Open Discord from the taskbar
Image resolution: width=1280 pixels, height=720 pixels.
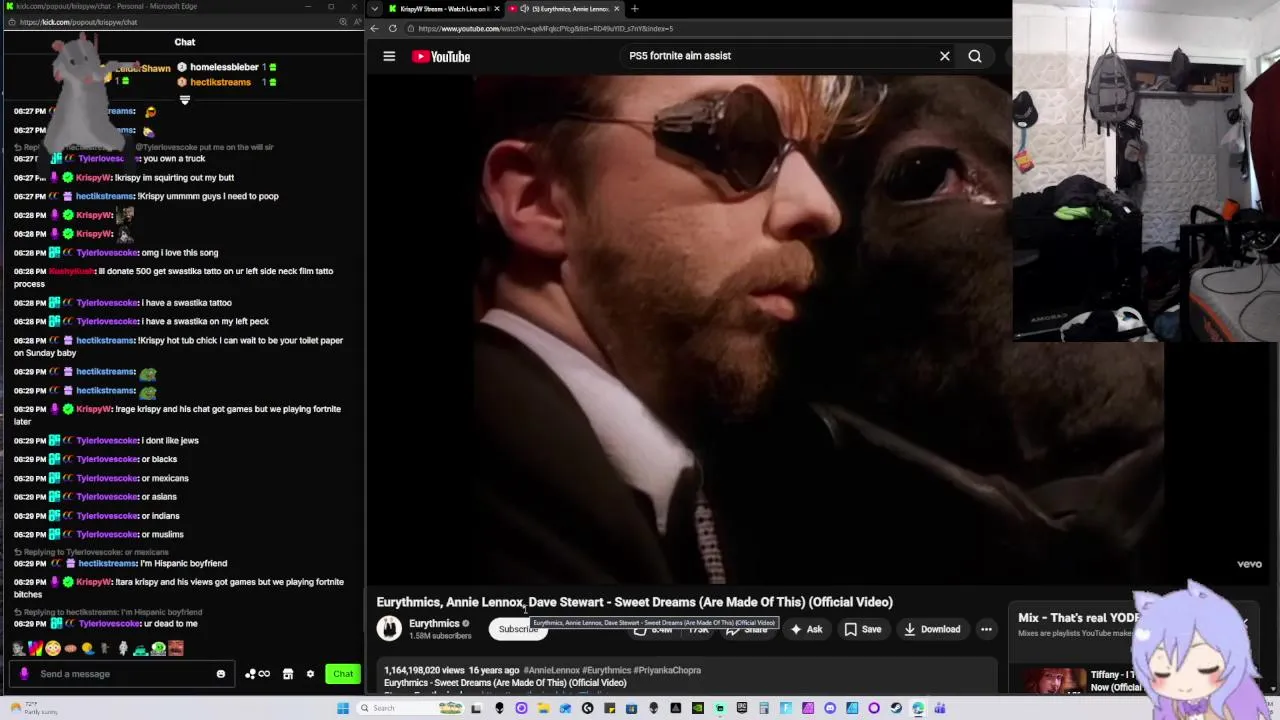coord(830,708)
